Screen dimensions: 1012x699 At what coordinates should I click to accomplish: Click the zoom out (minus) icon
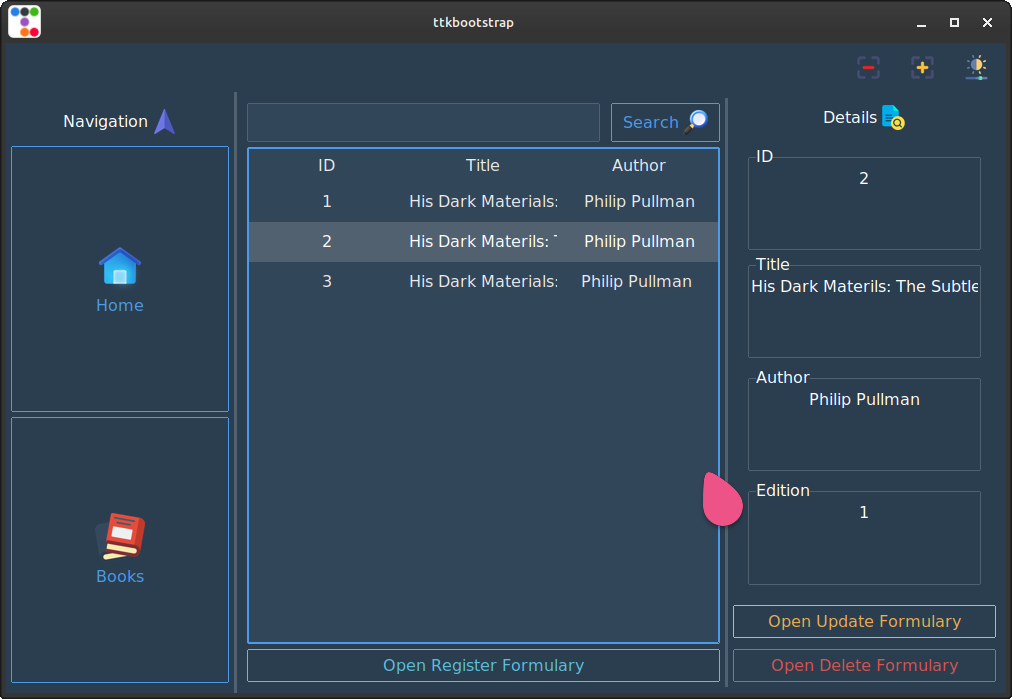coord(868,68)
